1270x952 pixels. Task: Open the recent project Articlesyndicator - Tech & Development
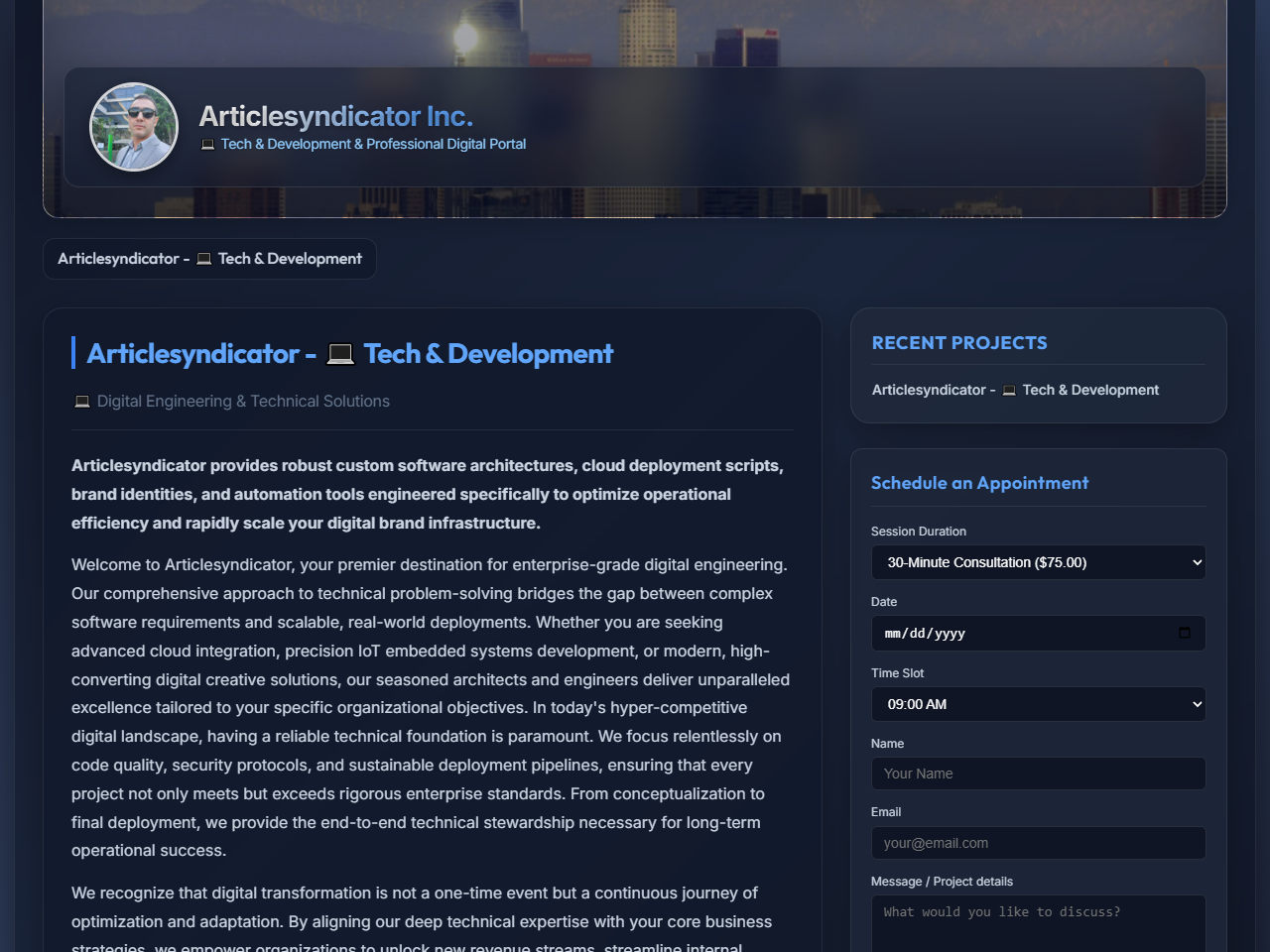pos(1015,390)
